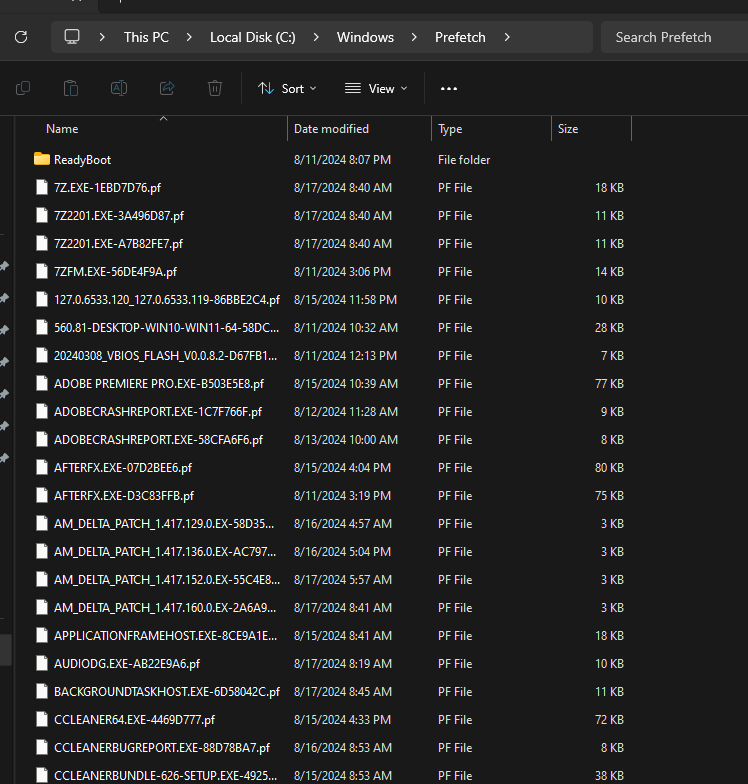748x784 pixels.
Task: Select the ReadyBoot folder icon
Action: point(42,159)
